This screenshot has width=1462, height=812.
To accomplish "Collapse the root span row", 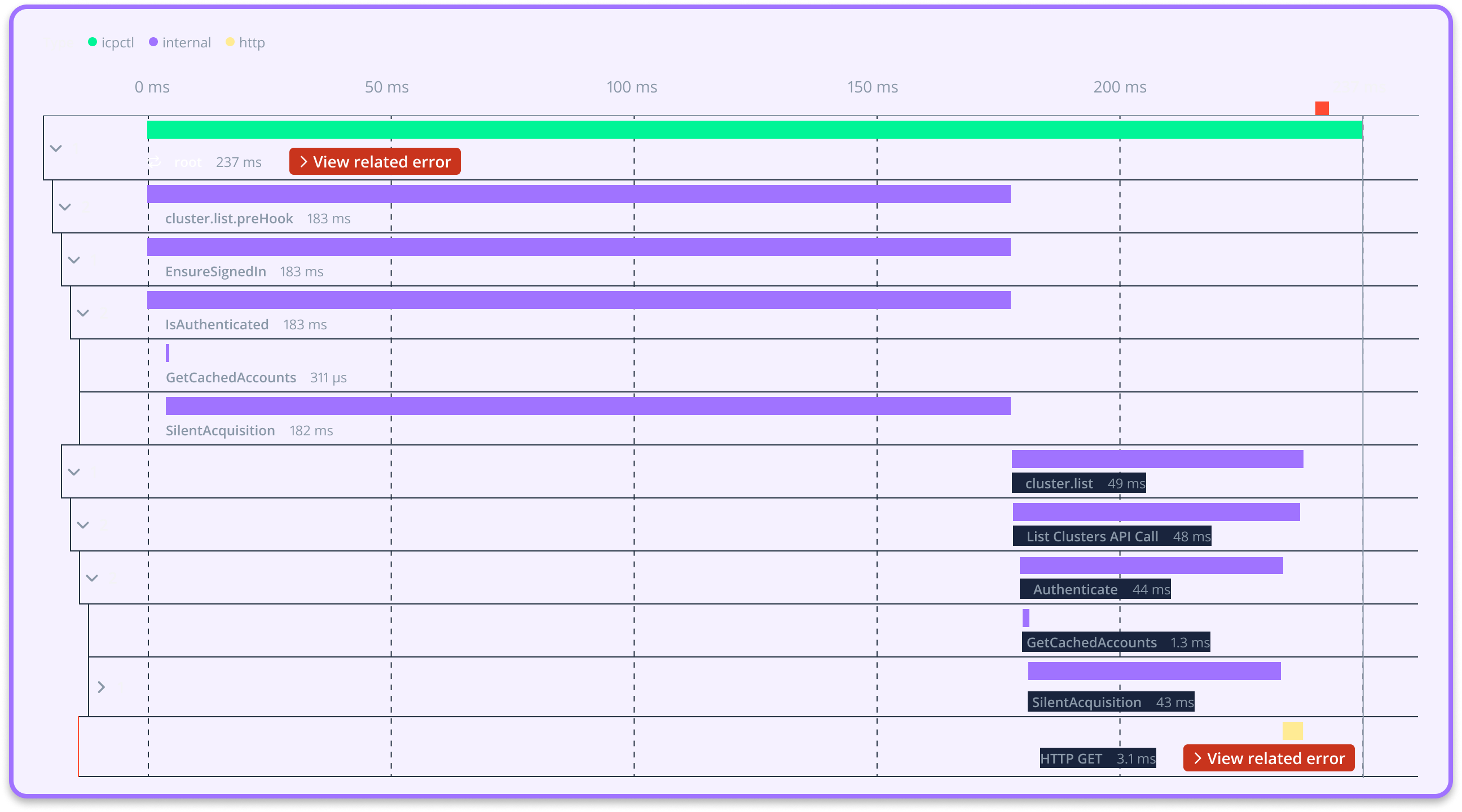I will coord(56,149).
